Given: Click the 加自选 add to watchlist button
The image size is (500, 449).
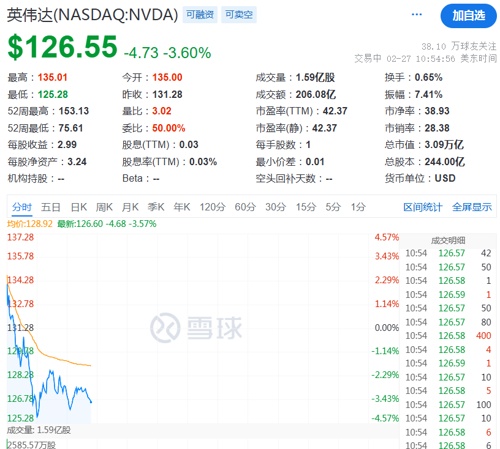Looking at the screenshot, I should [x=468, y=16].
